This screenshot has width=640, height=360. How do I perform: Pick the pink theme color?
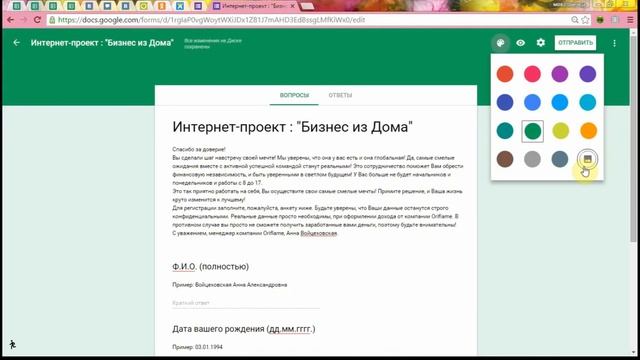click(x=532, y=74)
